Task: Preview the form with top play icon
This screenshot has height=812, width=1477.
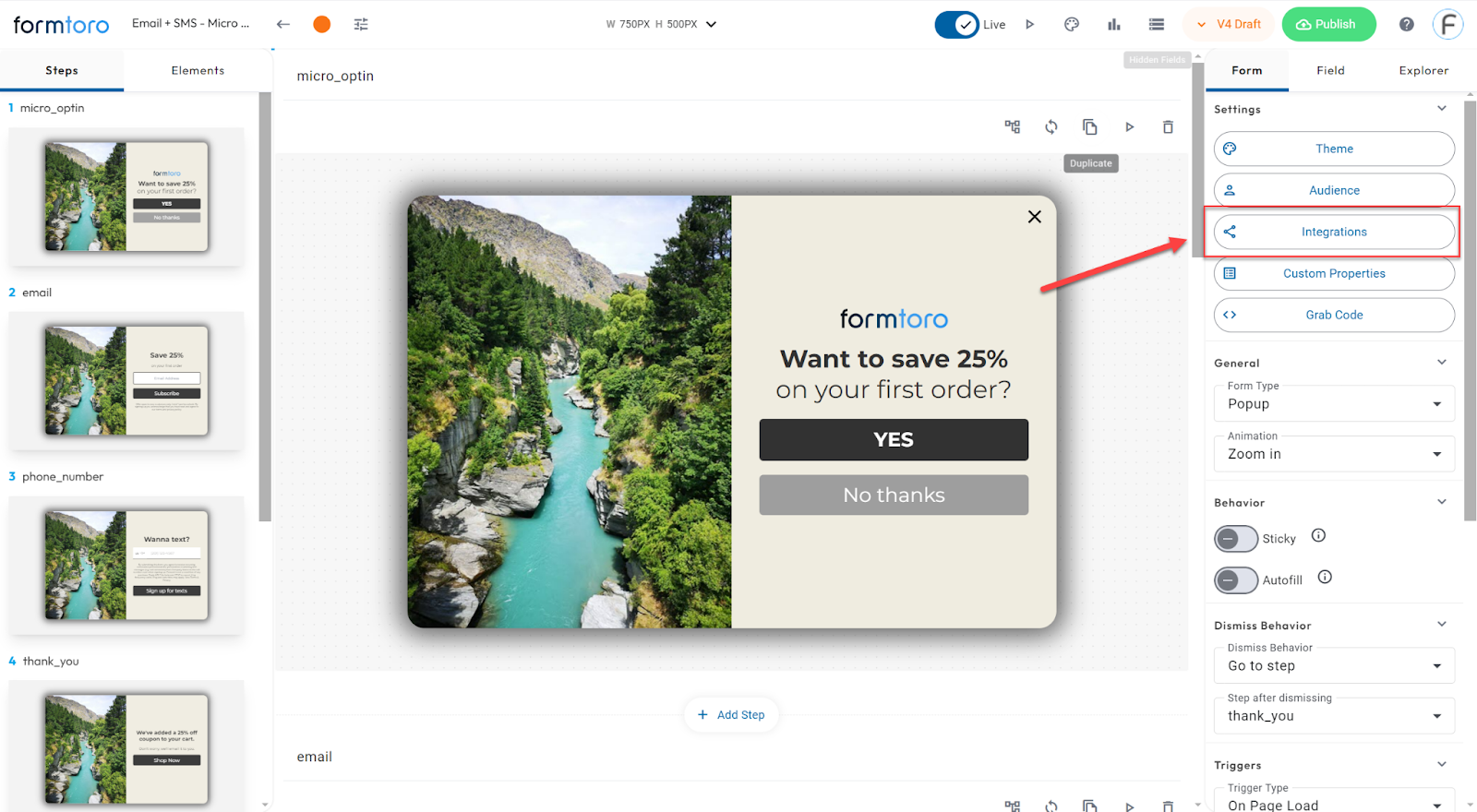Action: click(1030, 24)
